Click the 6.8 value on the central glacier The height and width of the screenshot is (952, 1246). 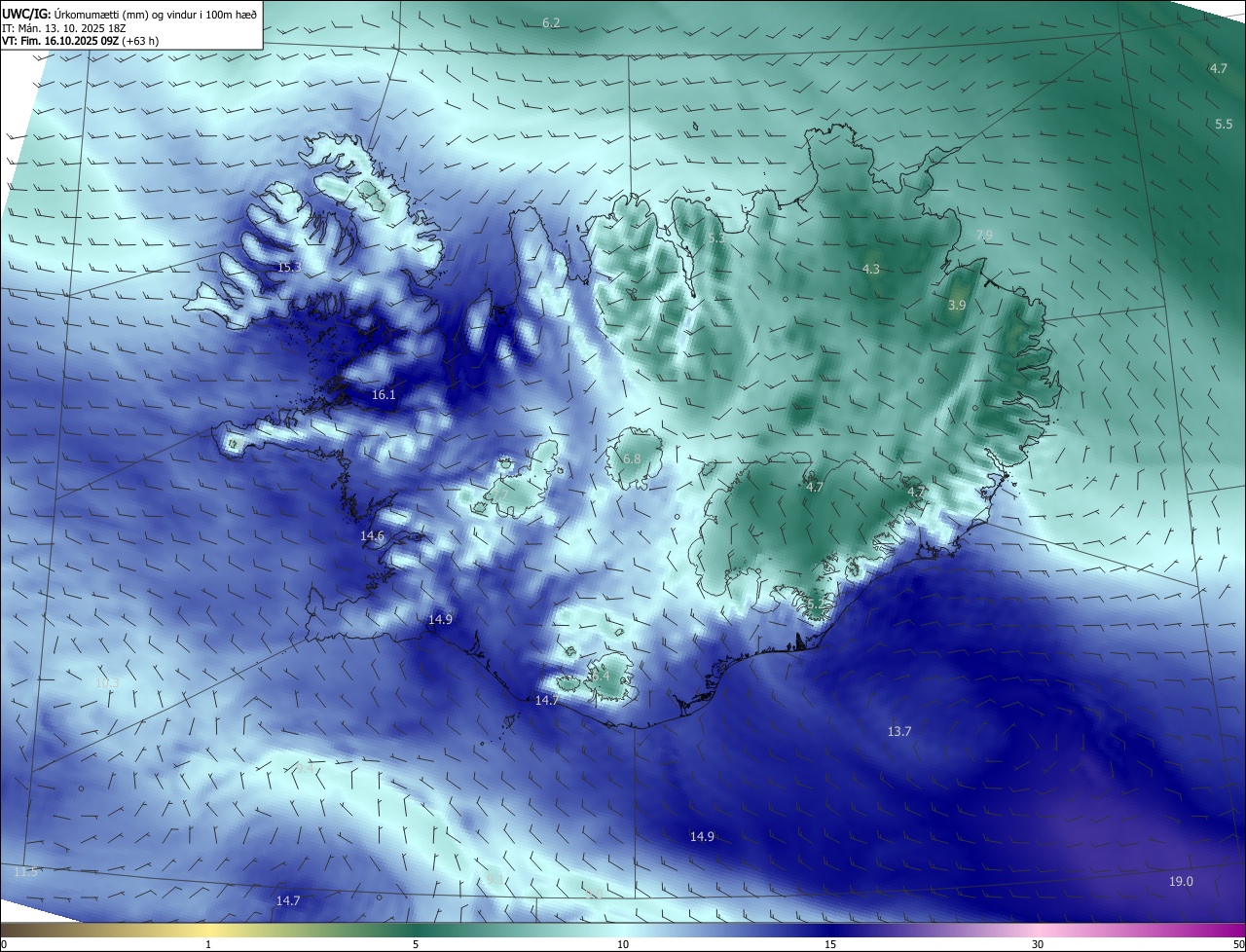point(632,459)
